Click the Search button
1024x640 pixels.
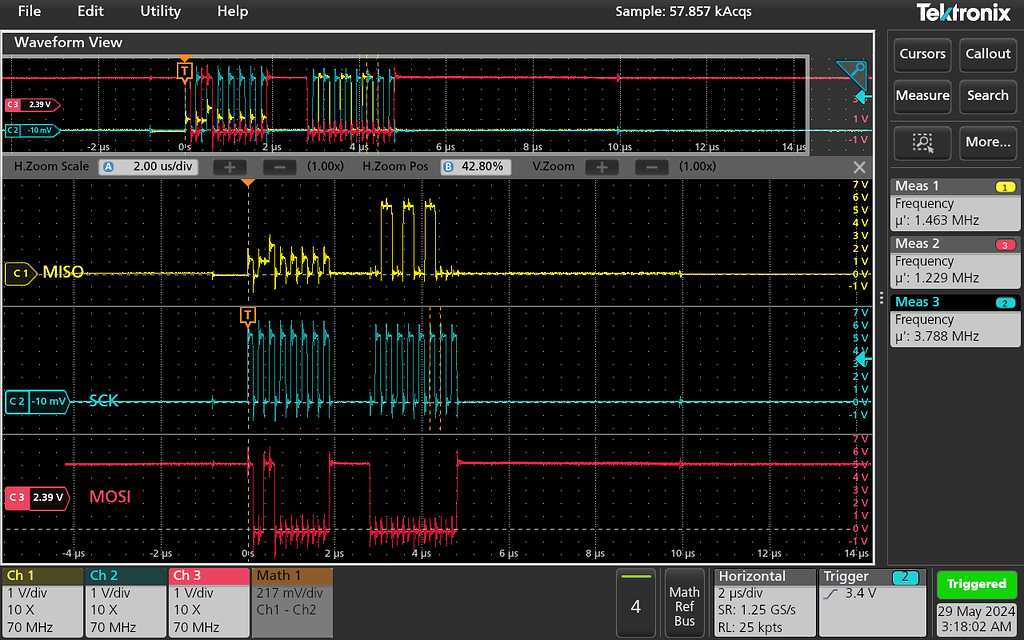[988, 96]
